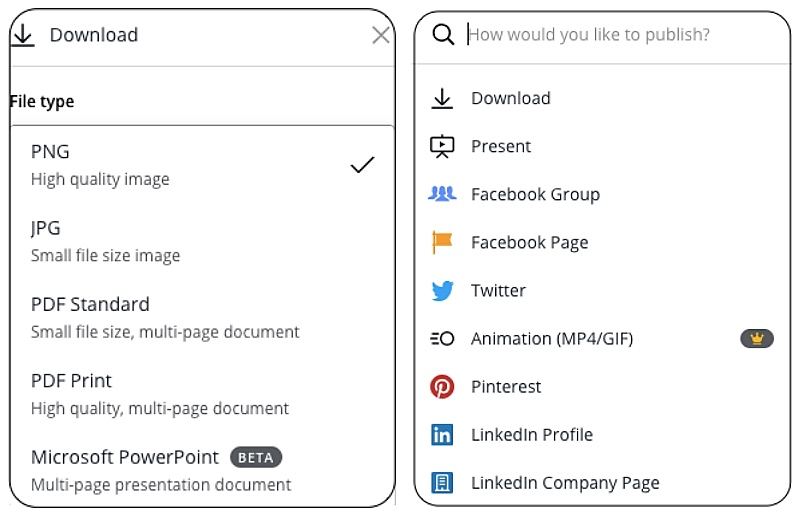Viewport: 800px width, 516px height.
Task: Click the Download arrow icon in publish list
Action: click(442, 98)
